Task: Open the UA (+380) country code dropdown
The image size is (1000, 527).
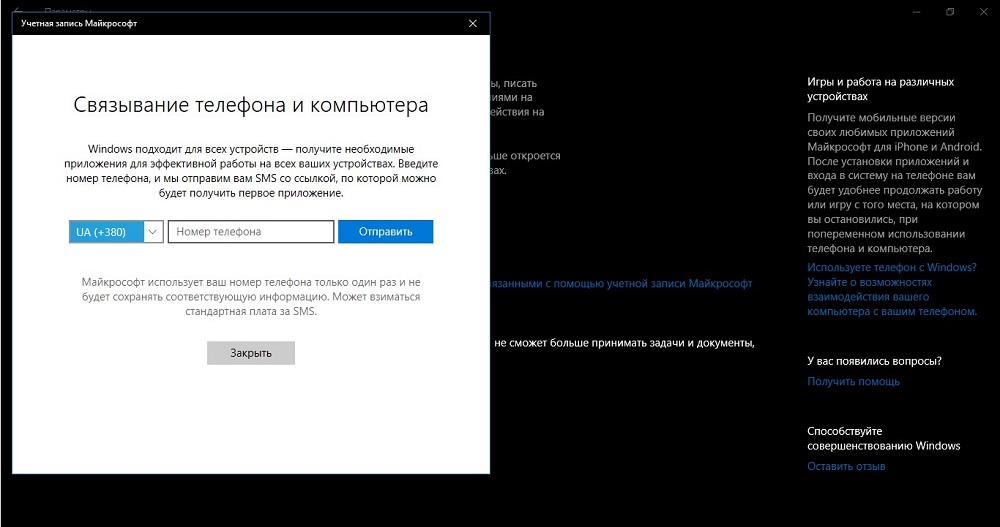Action: 116,232
